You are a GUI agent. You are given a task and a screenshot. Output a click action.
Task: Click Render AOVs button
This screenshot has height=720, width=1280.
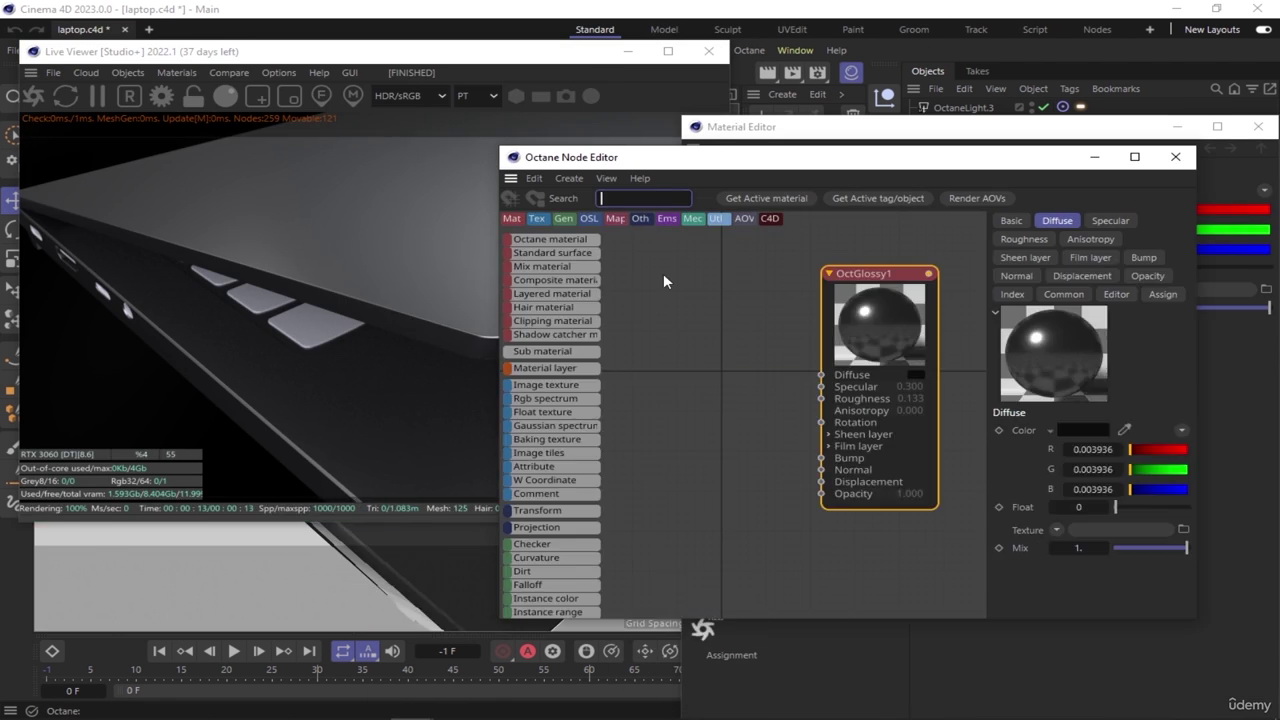(x=977, y=198)
